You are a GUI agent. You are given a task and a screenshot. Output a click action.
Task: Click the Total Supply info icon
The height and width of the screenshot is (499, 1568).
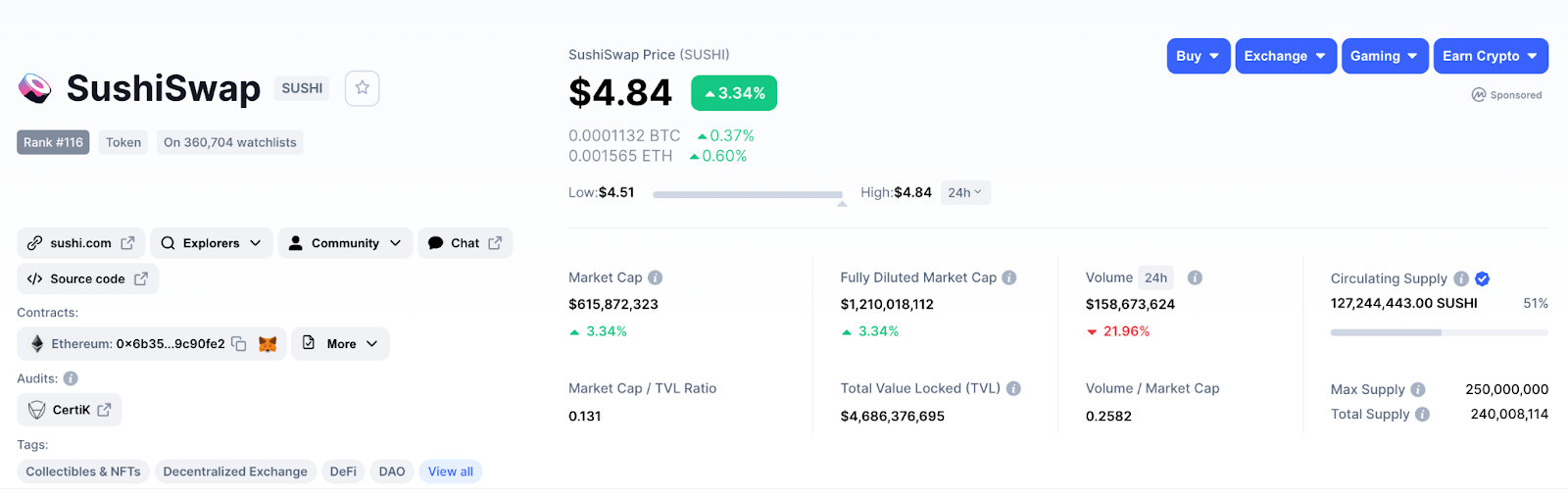(1422, 414)
